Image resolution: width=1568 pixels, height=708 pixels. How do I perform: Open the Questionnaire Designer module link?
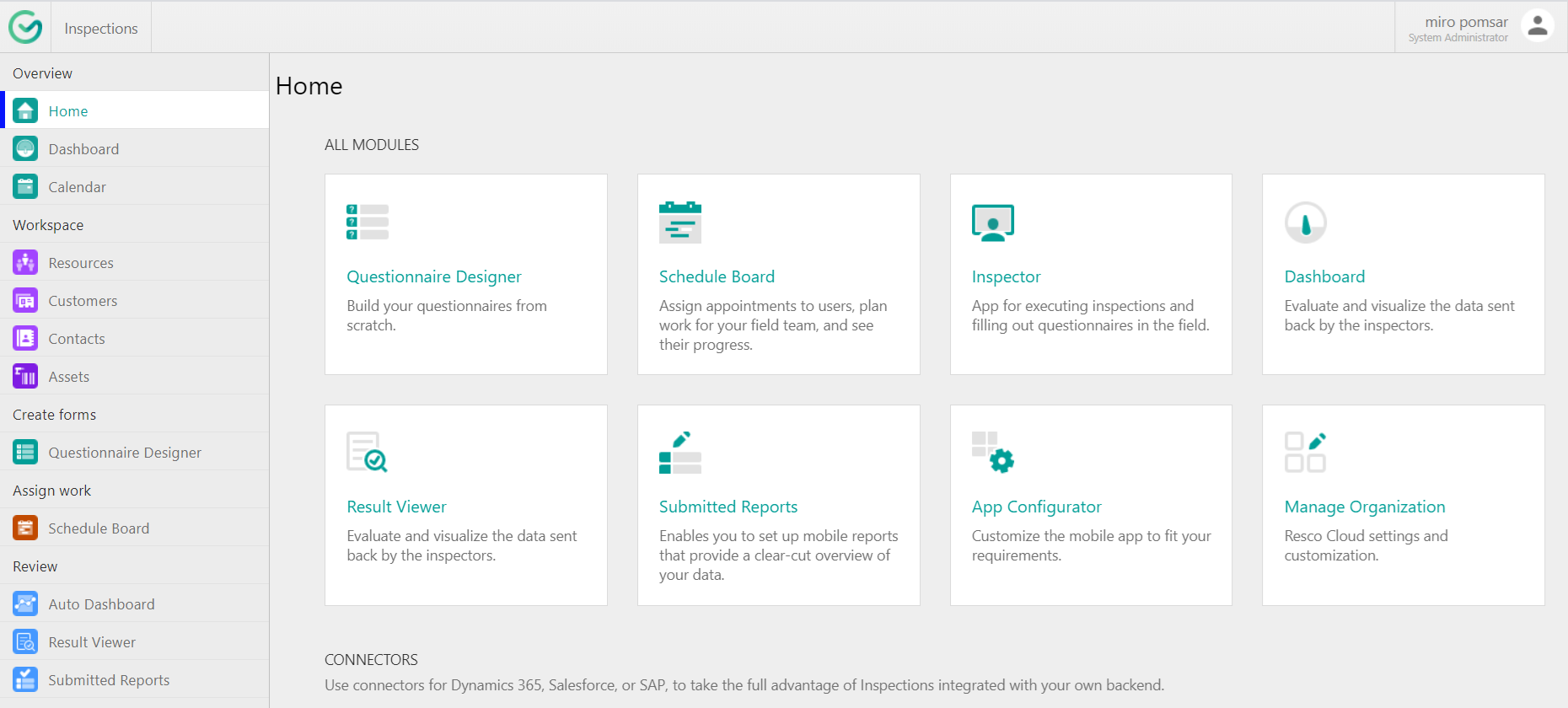(433, 276)
